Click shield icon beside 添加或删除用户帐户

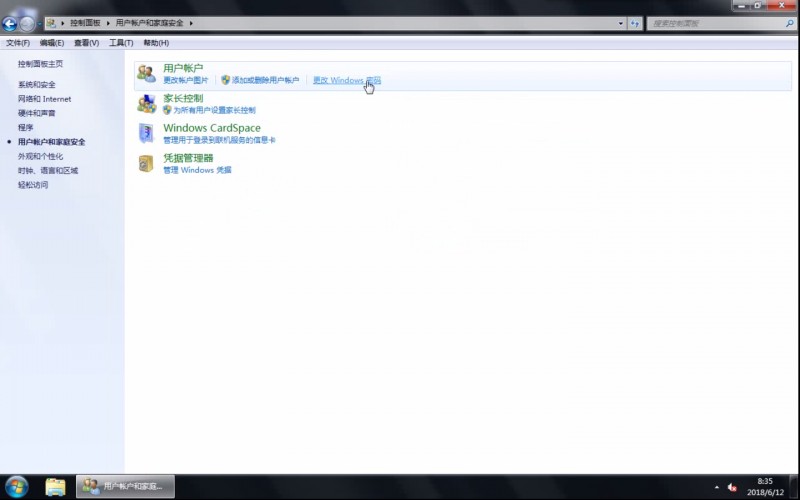(226, 80)
